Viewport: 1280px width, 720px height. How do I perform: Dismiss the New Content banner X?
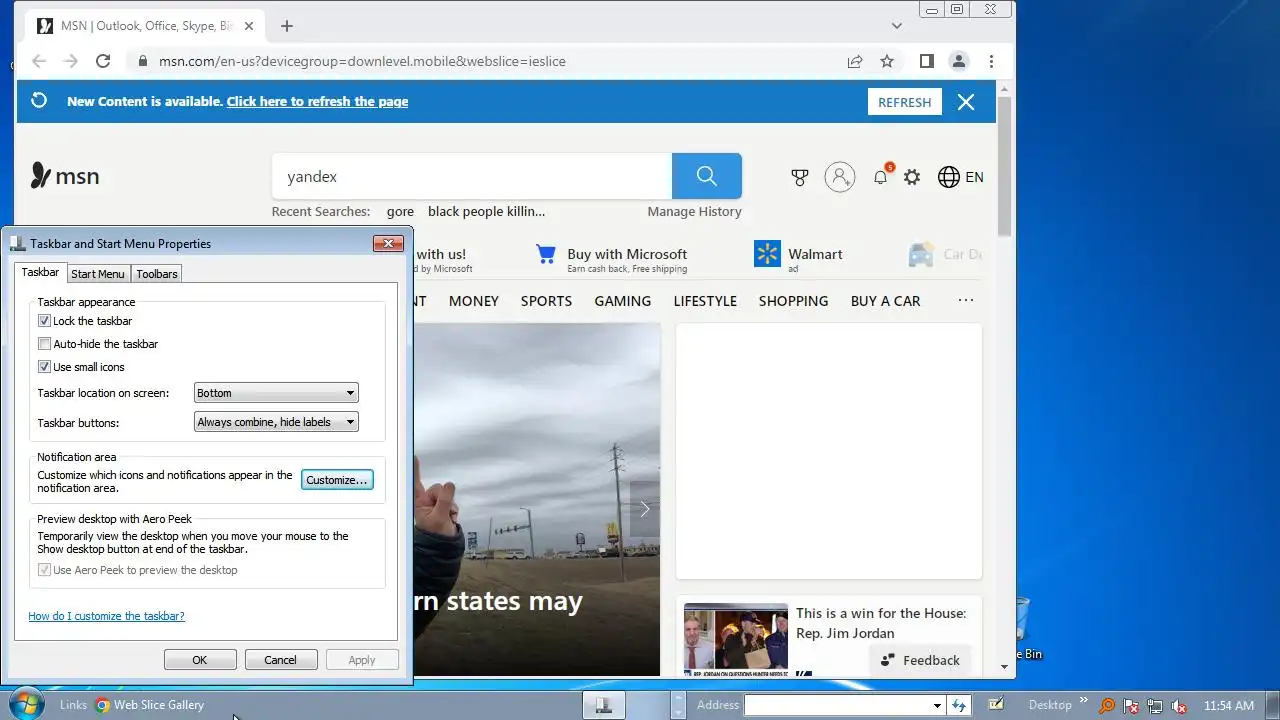[x=966, y=102]
